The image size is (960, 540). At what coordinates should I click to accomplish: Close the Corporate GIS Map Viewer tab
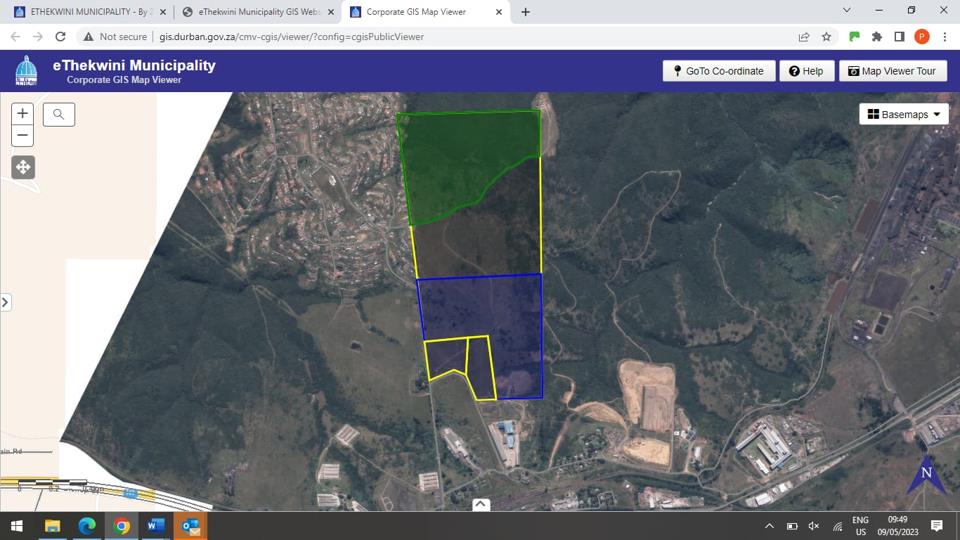click(499, 12)
